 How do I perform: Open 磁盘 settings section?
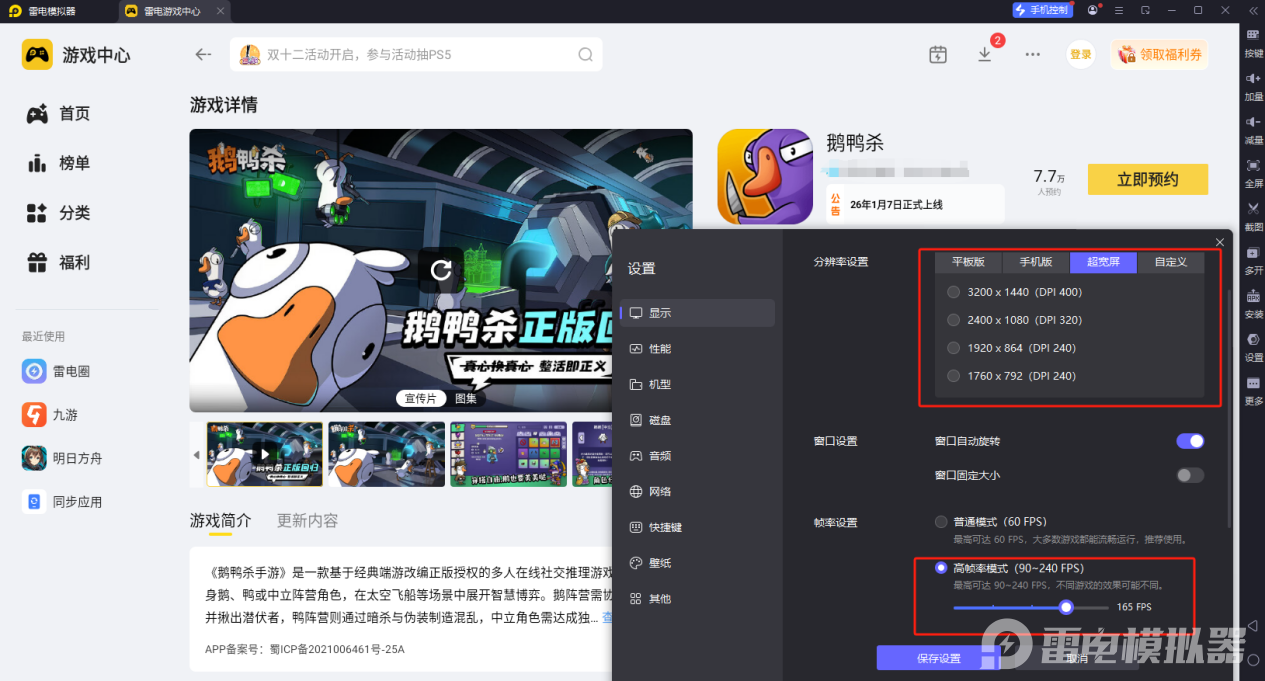point(697,420)
